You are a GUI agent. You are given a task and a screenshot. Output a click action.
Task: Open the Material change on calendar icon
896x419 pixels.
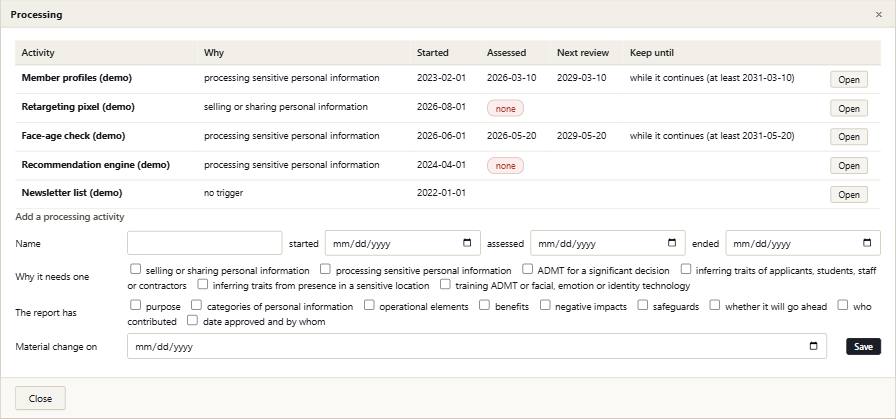814,346
